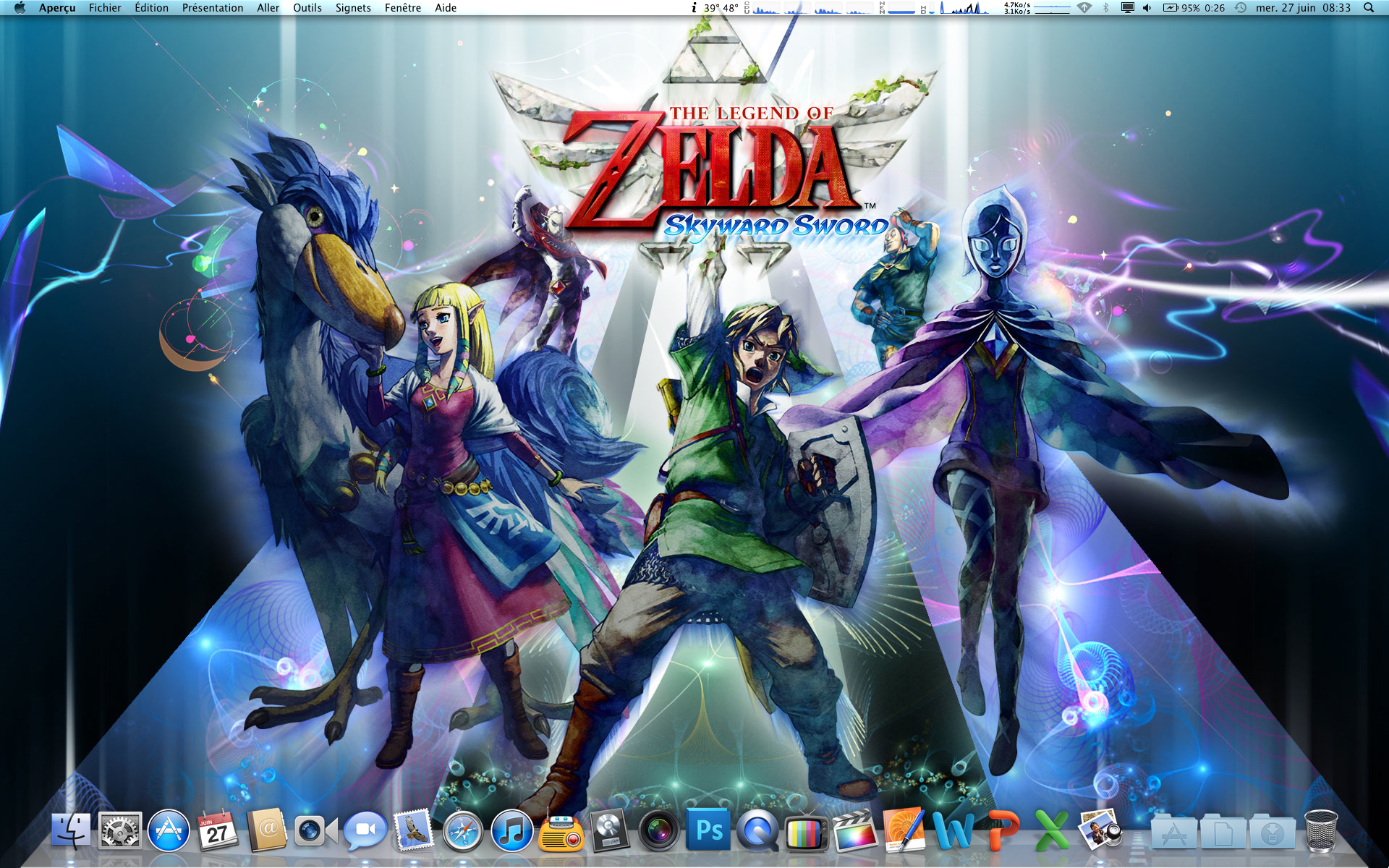Open the Outils menu
The height and width of the screenshot is (868, 1389).
point(307,8)
